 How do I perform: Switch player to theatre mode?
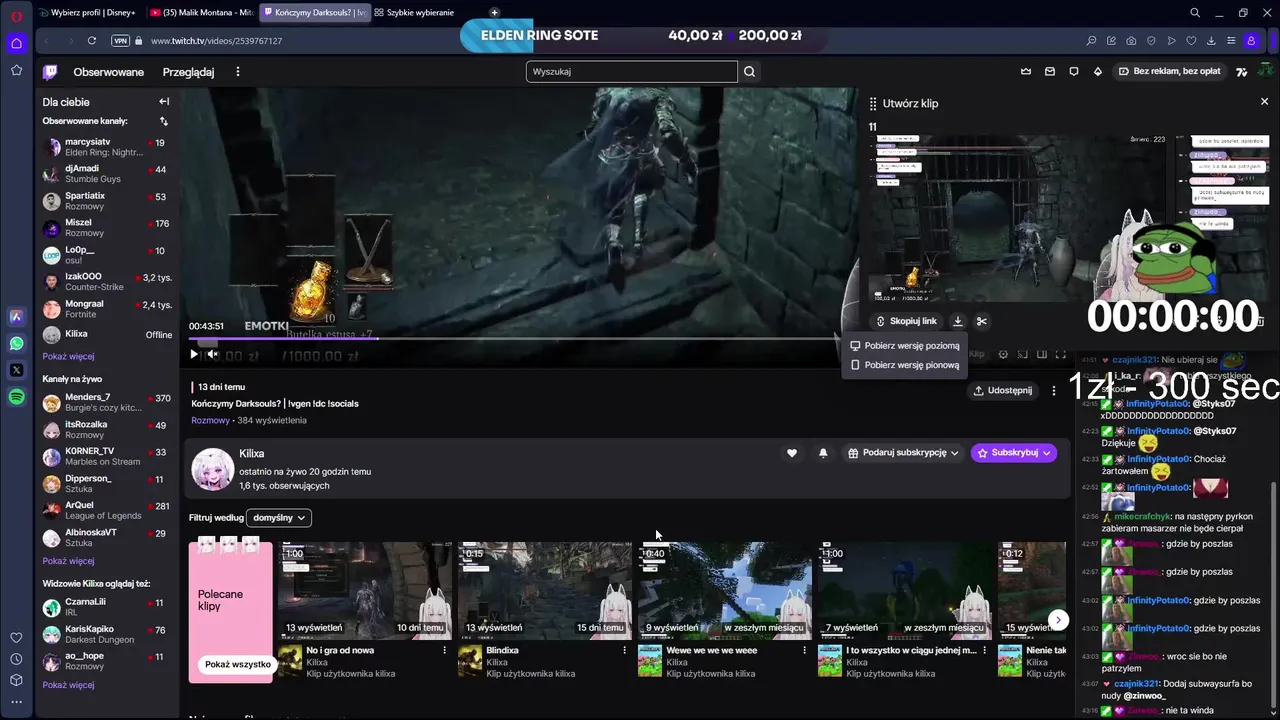pos(1042,355)
